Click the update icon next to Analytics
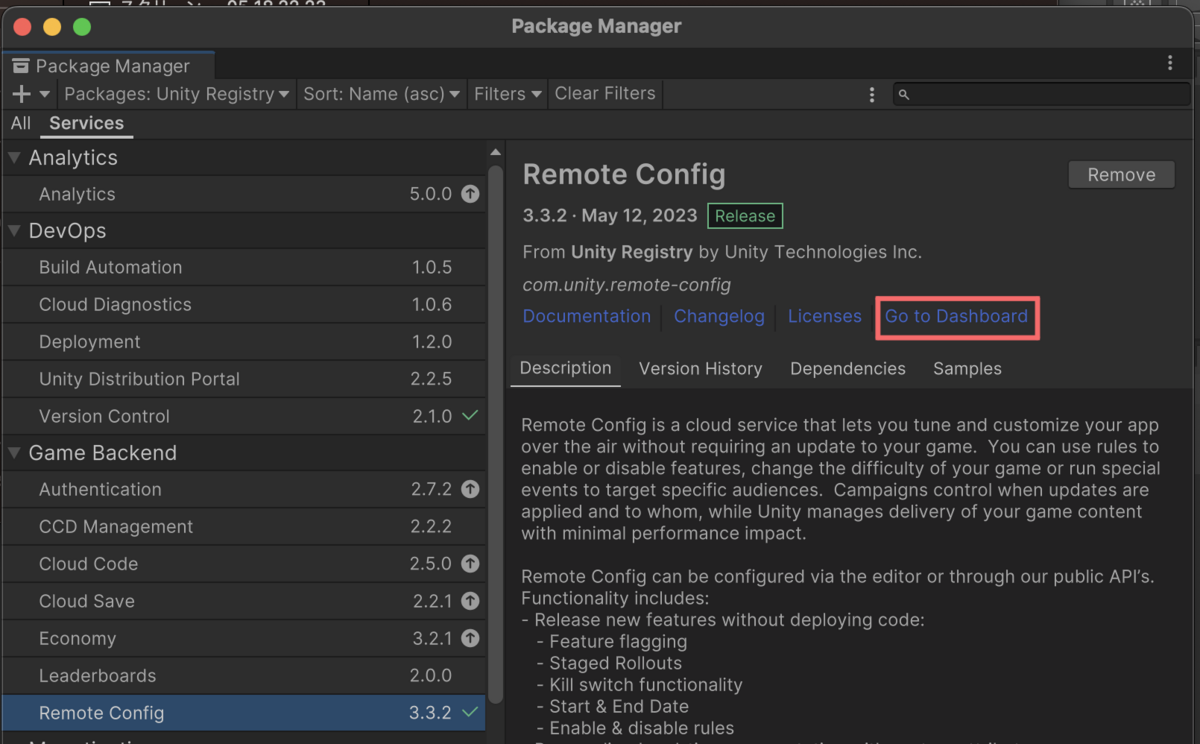This screenshot has height=744, width=1200. [x=470, y=194]
